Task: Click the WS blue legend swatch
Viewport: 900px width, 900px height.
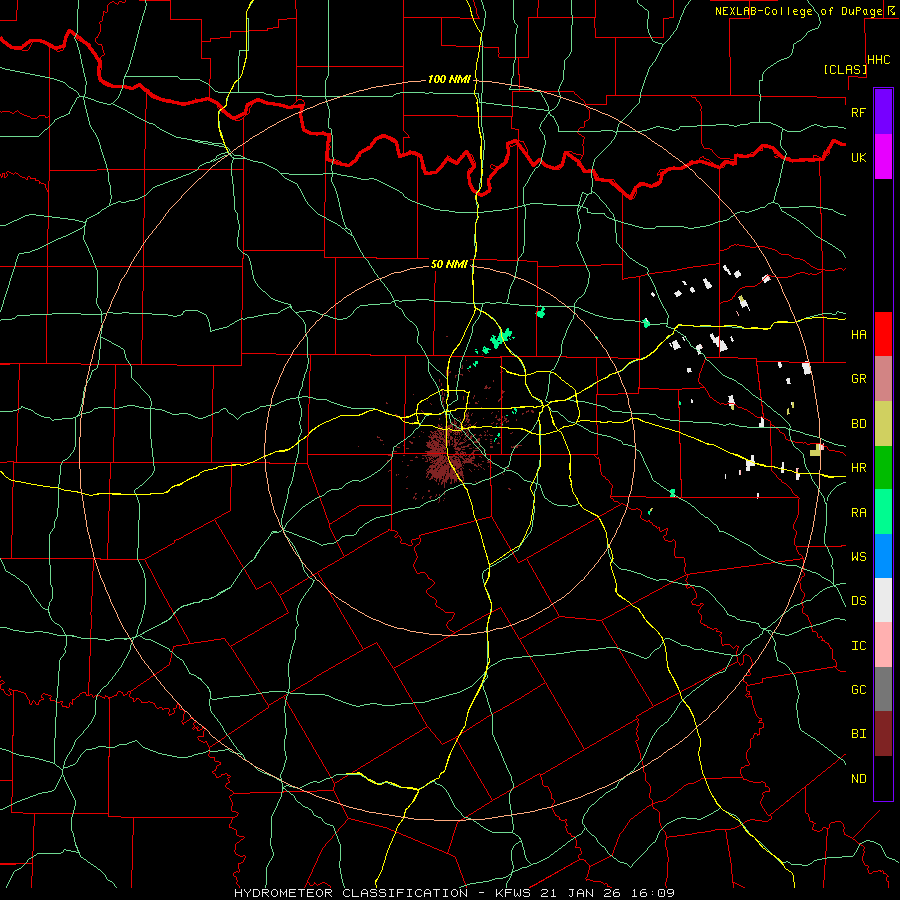Action: coord(883,556)
